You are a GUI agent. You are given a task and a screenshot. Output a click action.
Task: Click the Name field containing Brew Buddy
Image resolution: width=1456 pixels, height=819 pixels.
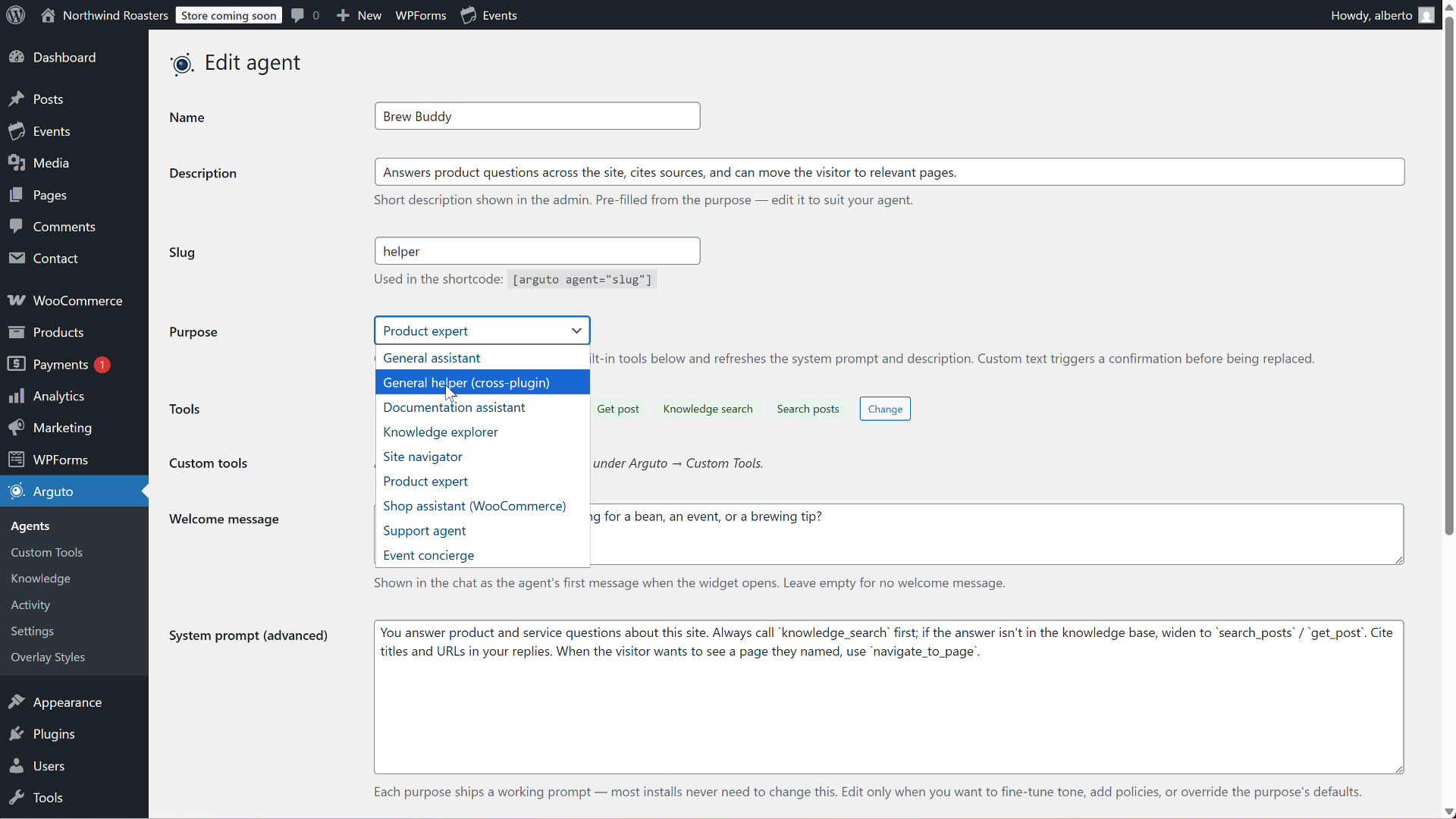(x=537, y=116)
